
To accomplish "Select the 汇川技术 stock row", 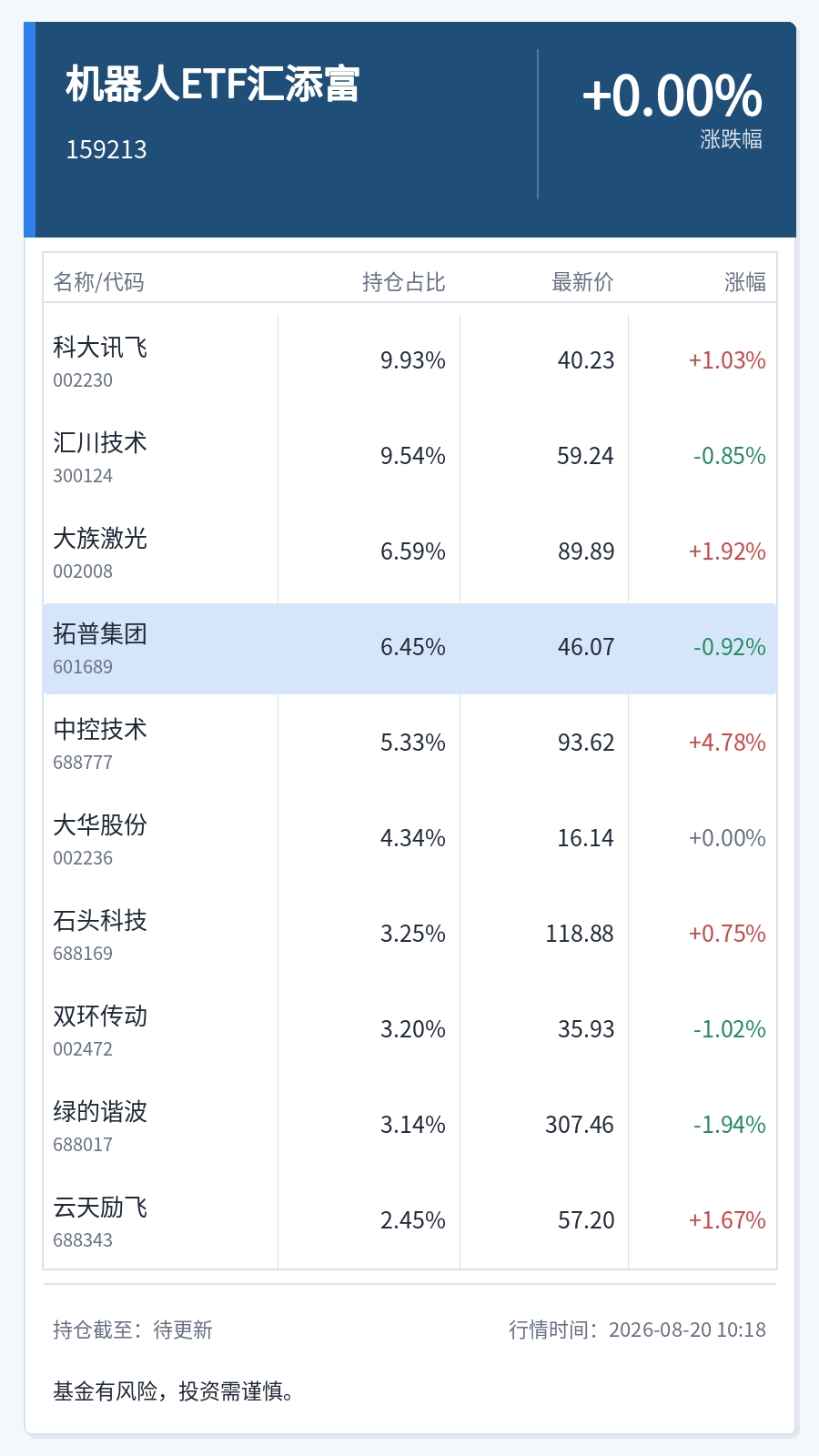I will [x=409, y=457].
